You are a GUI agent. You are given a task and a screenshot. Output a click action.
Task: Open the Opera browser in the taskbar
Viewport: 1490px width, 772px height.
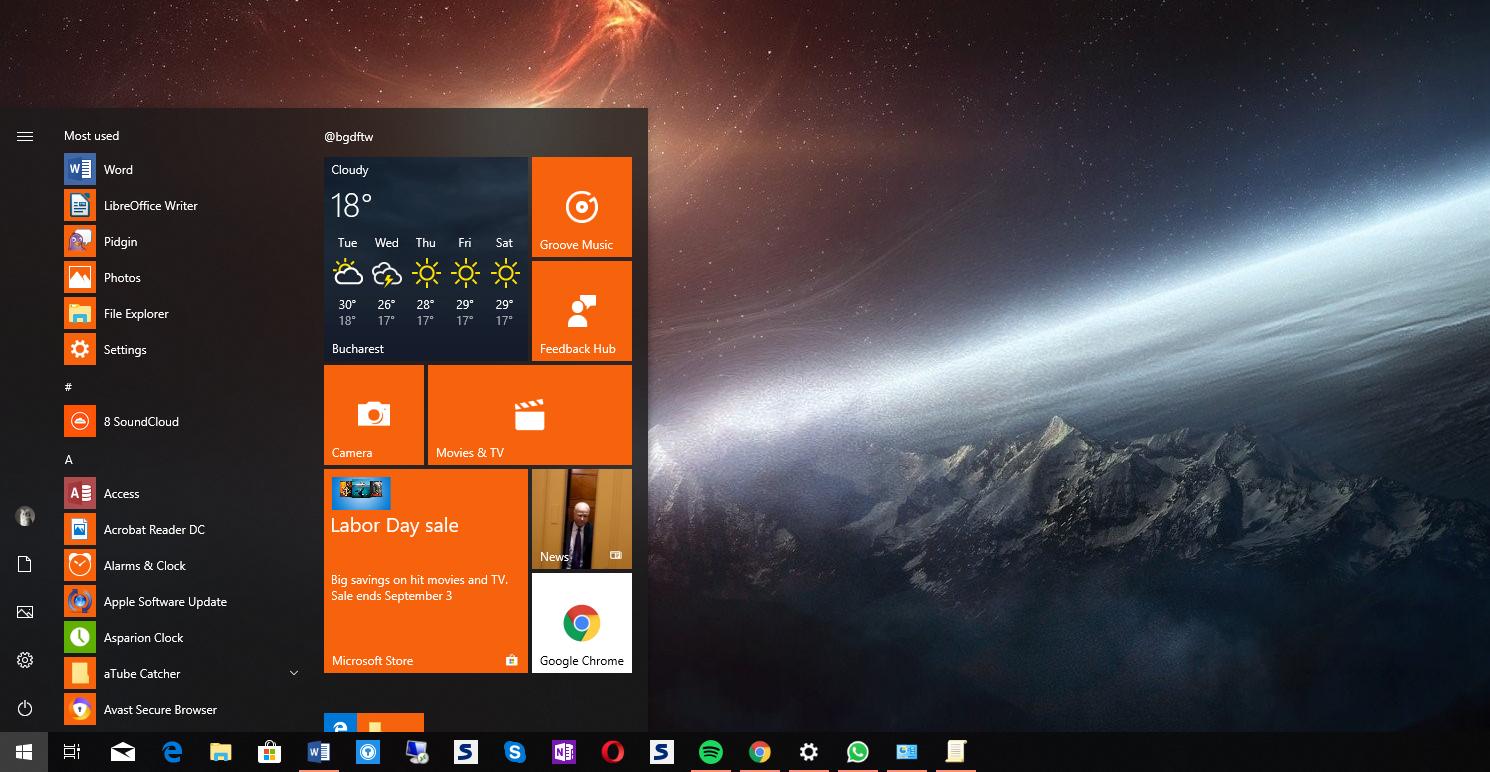pos(613,752)
